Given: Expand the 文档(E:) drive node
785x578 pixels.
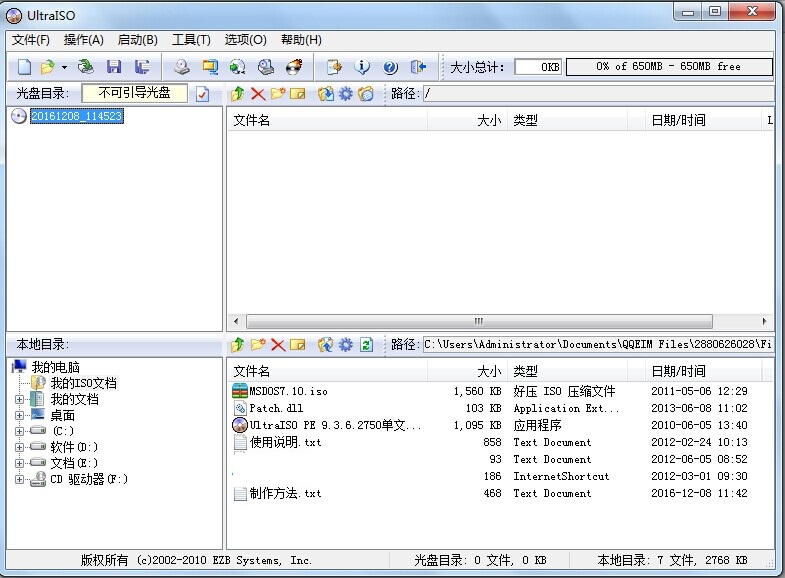Looking at the screenshot, I should pyautogui.click(x=20, y=463).
